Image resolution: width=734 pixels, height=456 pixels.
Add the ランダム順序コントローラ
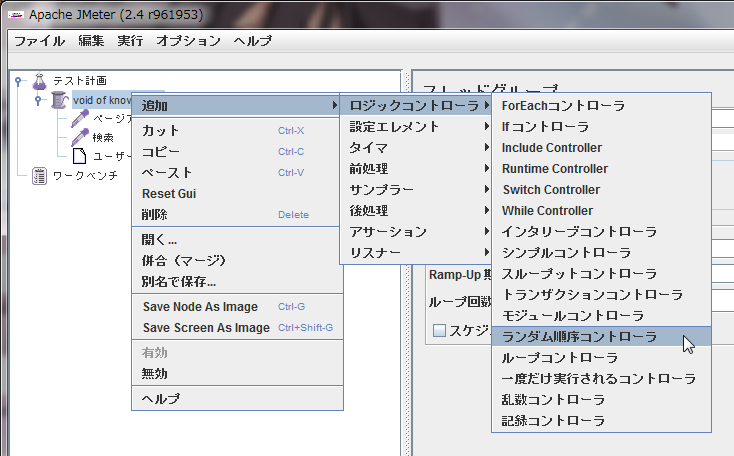(601, 337)
